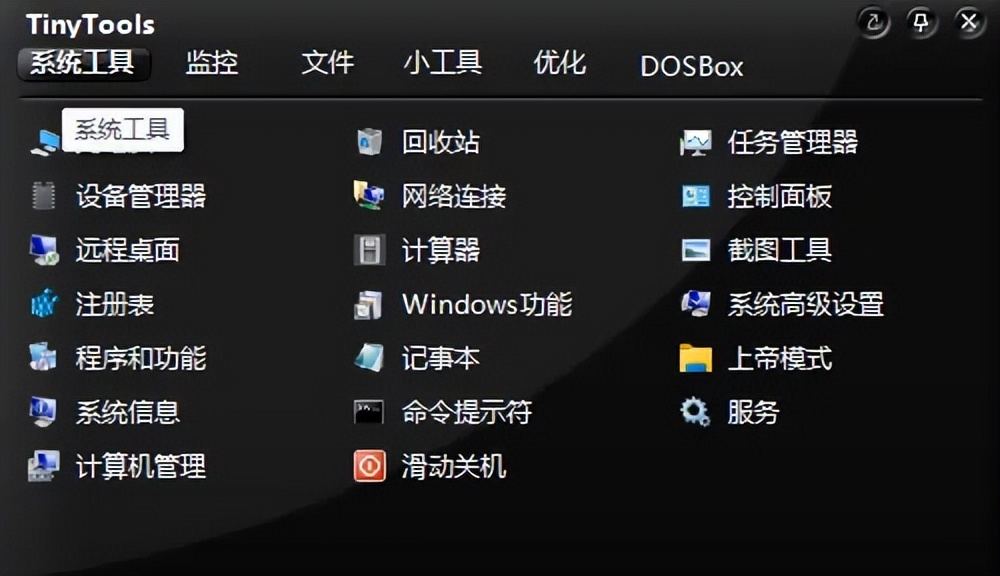The image size is (1000, 576).
Task: Switch to the DOSBox tab
Action: click(691, 66)
